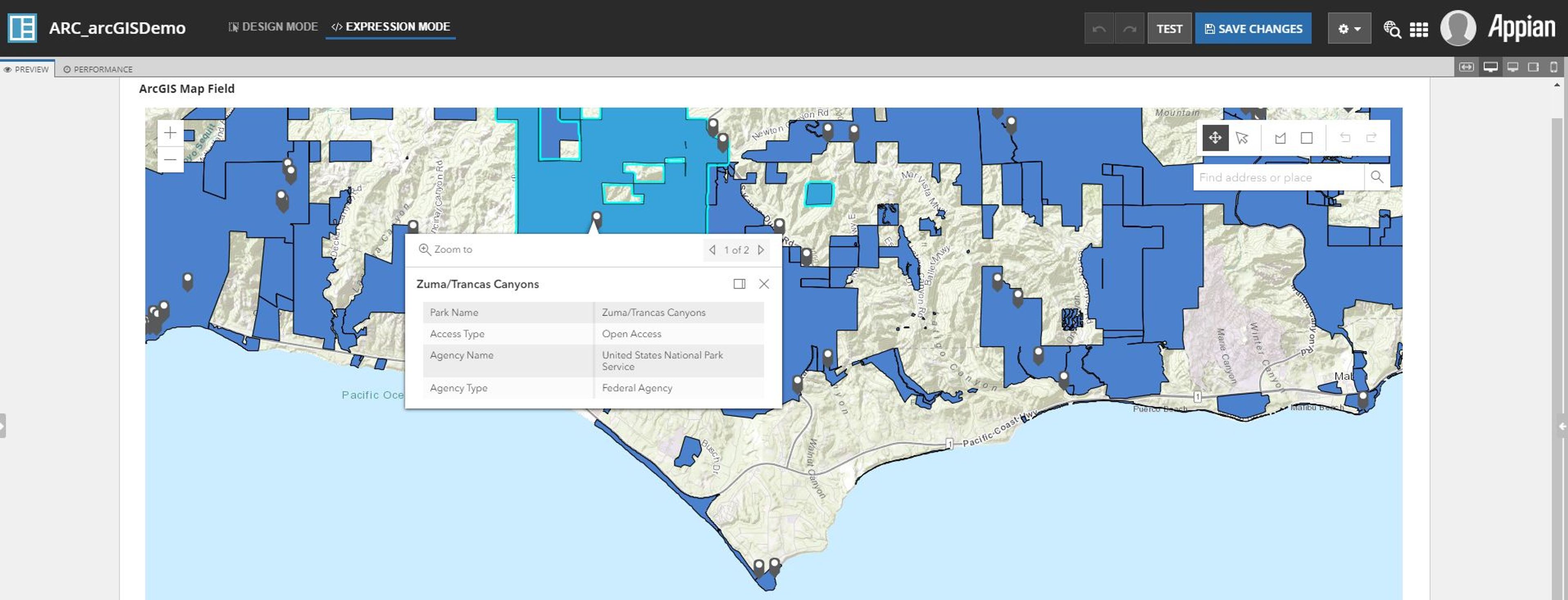Open the user profile avatar
The image size is (1568, 600).
pos(1458,28)
